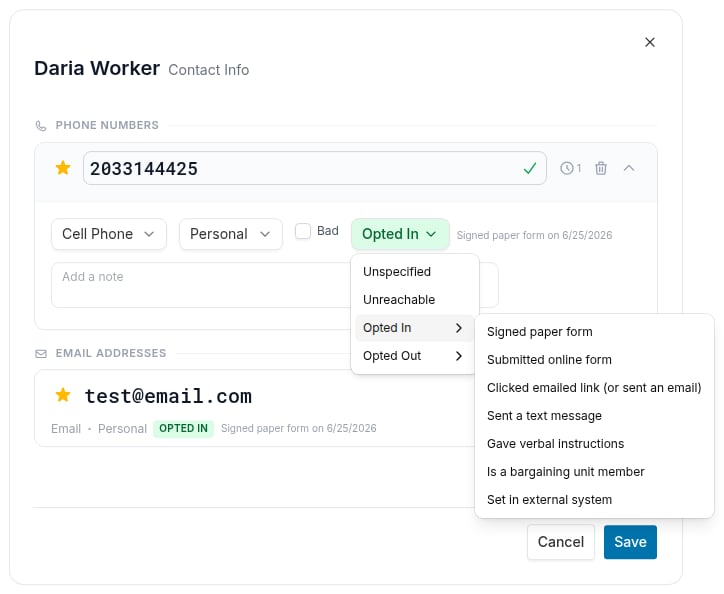Toggle primary star for phone 2033144425
The image size is (724, 594).
click(63, 168)
